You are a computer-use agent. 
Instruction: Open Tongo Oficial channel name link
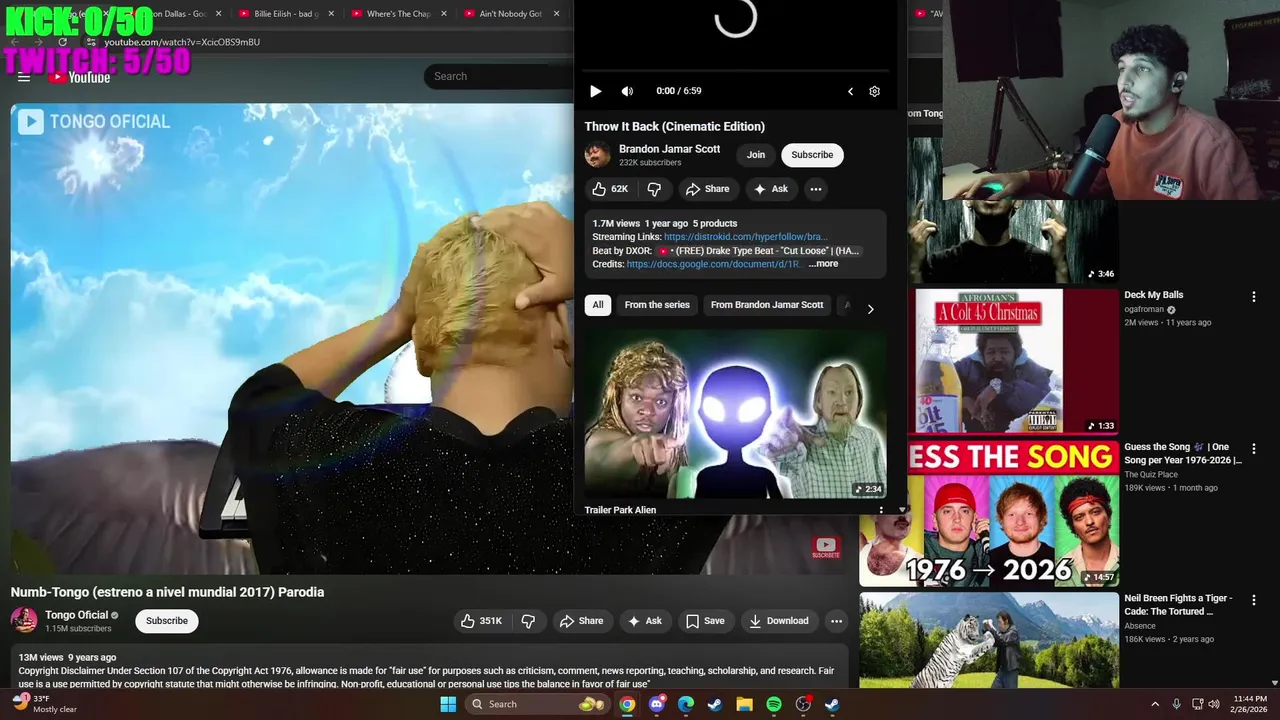coord(76,615)
